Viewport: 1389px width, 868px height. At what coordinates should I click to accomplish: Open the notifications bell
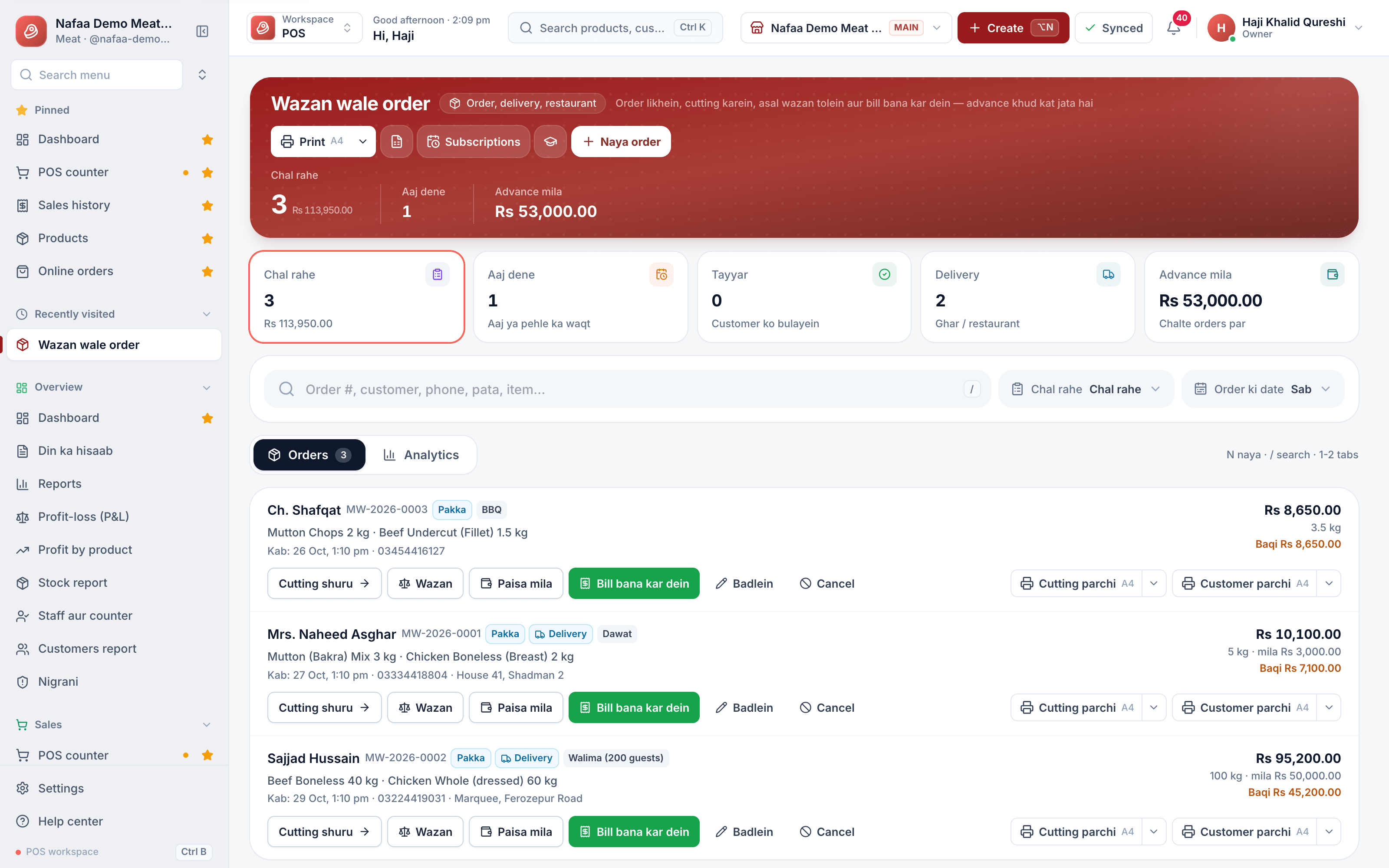(x=1174, y=28)
